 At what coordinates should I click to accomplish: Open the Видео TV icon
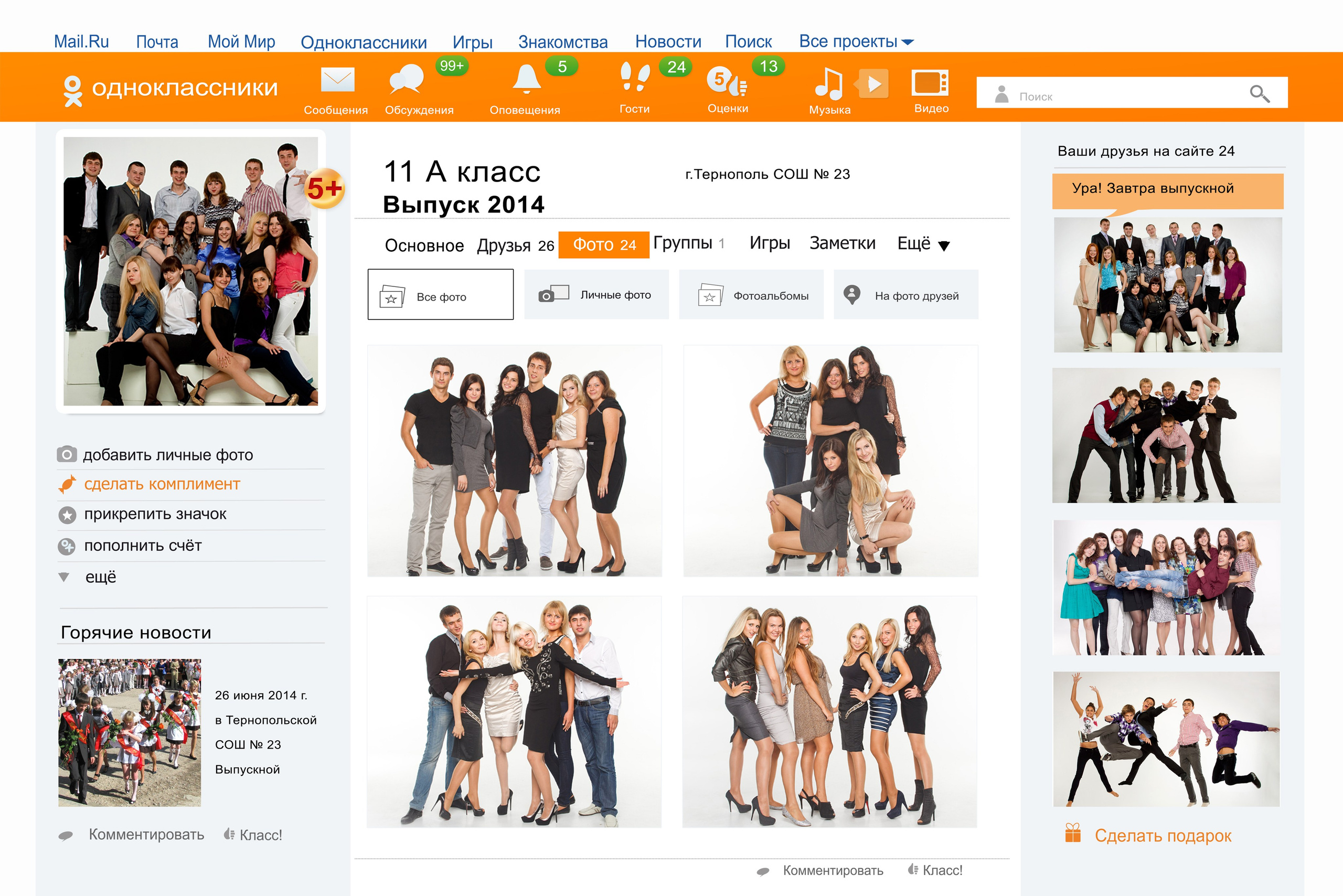click(930, 83)
